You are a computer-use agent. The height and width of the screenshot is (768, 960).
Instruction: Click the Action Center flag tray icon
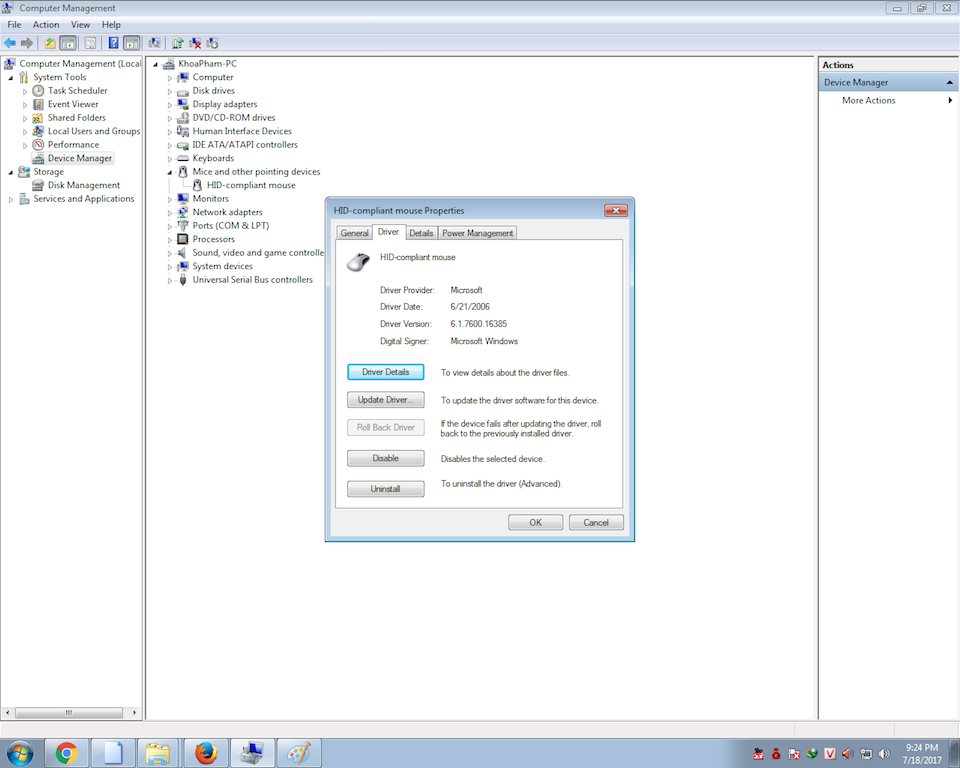pyautogui.click(x=794, y=754)
